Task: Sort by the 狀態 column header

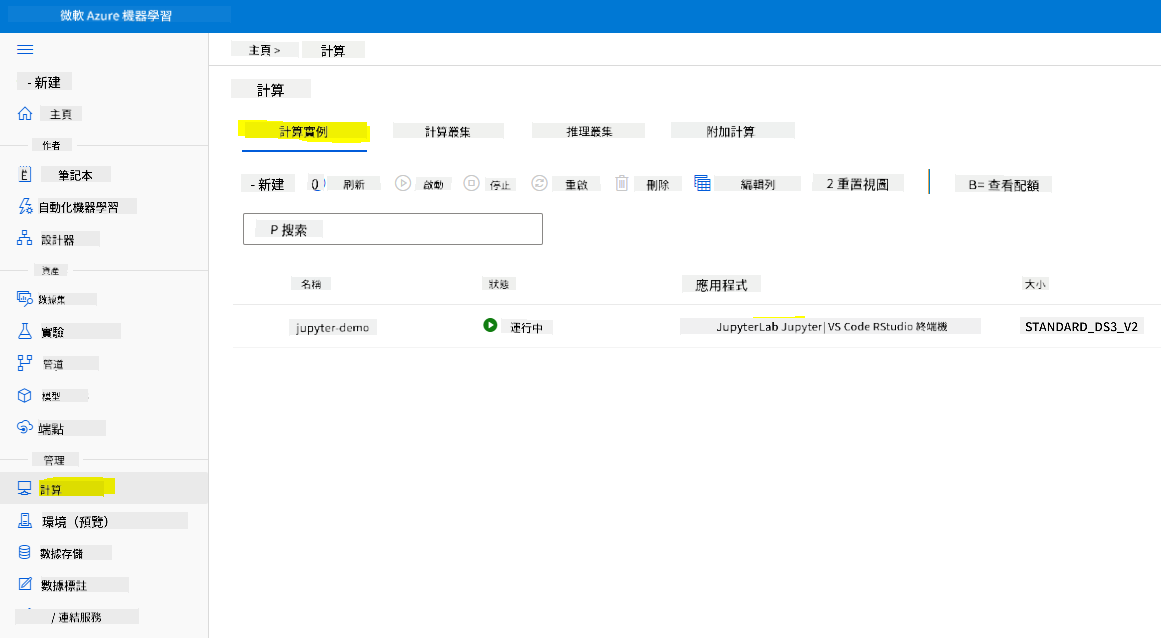Action: pos(498,283)
